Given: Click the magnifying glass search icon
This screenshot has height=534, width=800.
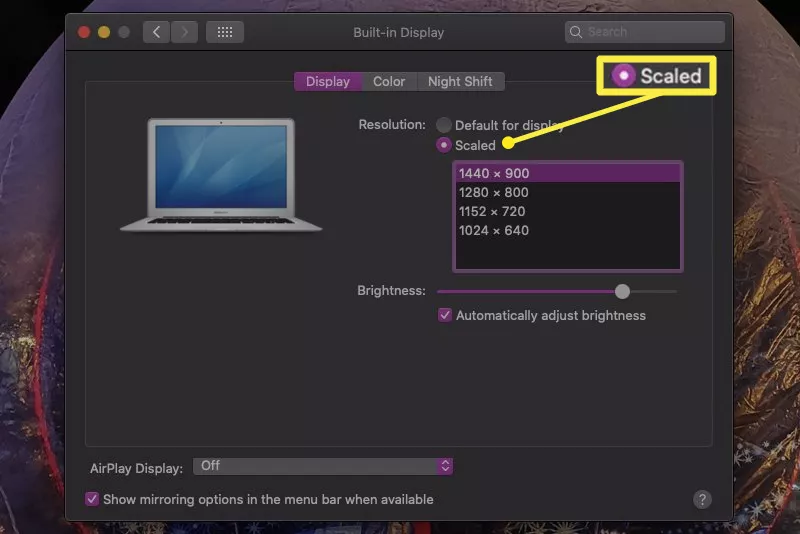Looking at the screenshot, I should click(576, 32).
